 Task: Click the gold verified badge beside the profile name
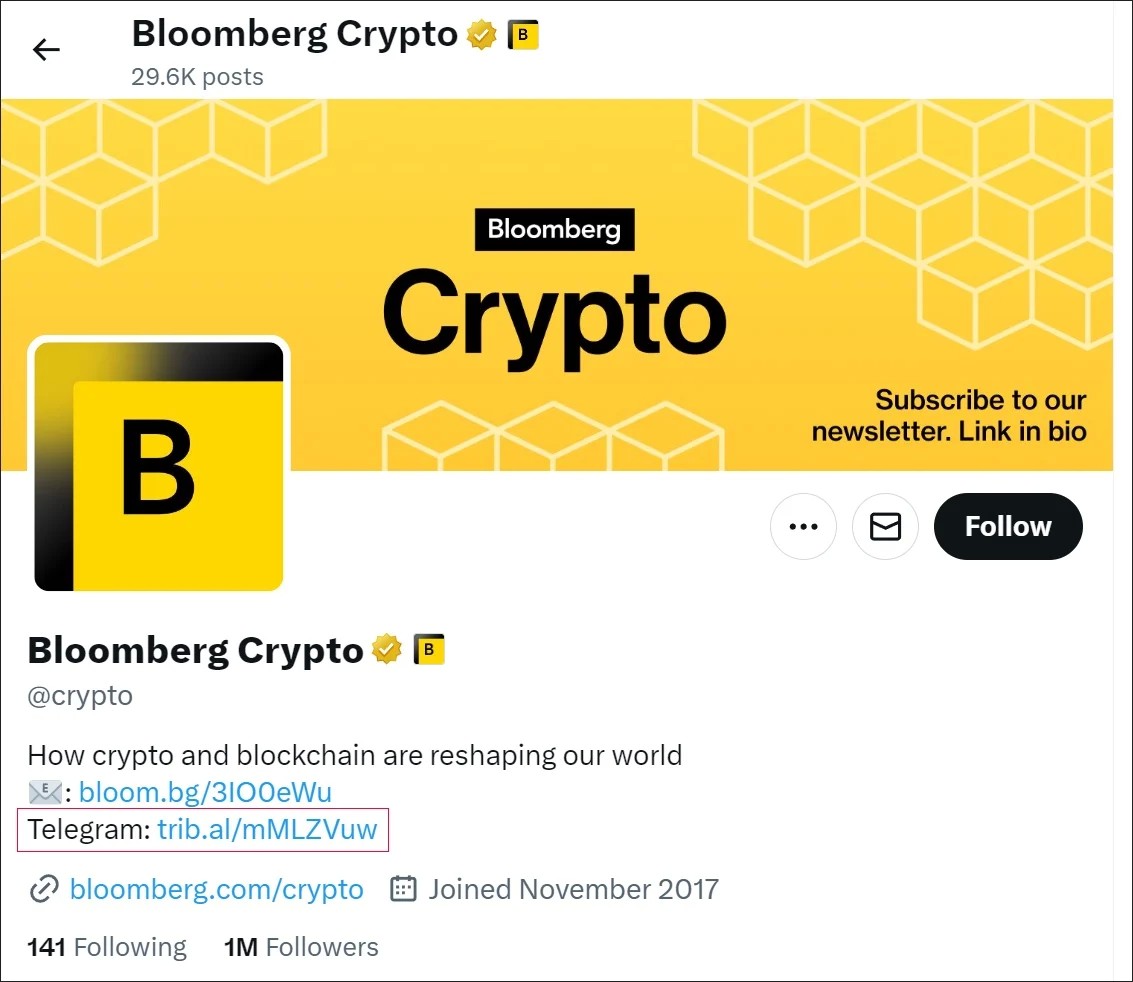387,650
